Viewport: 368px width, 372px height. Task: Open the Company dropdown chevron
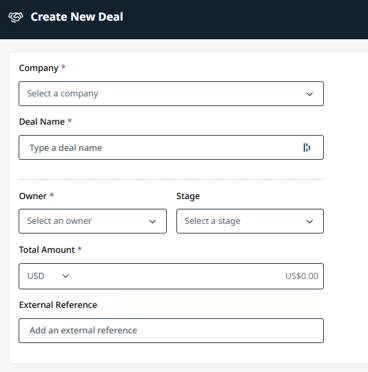point(310,94)
